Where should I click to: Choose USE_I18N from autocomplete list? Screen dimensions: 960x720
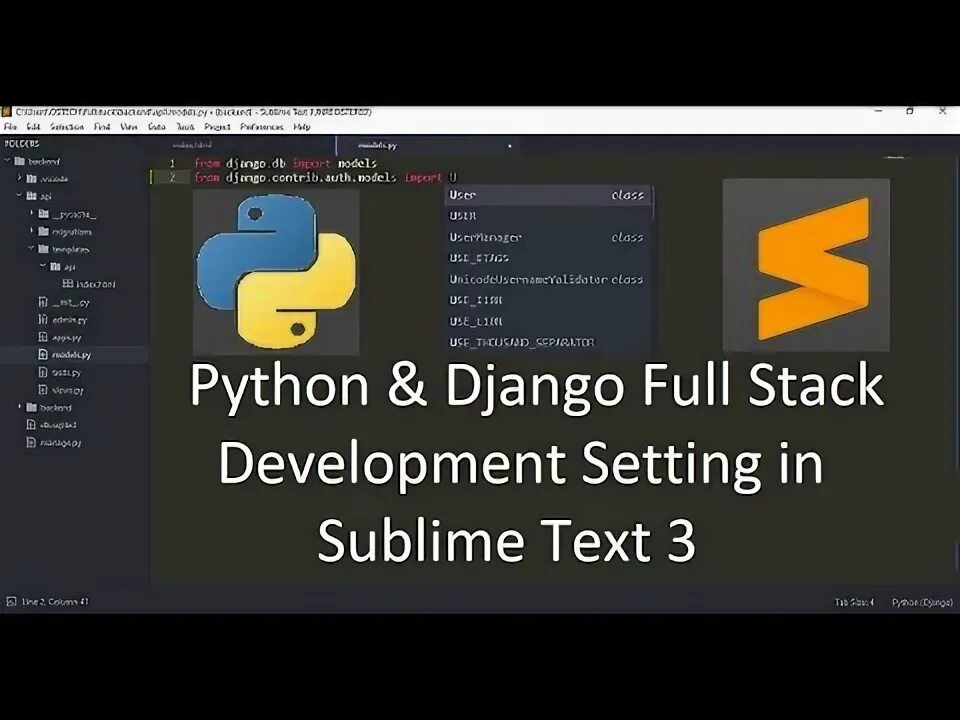click(547, 300)
